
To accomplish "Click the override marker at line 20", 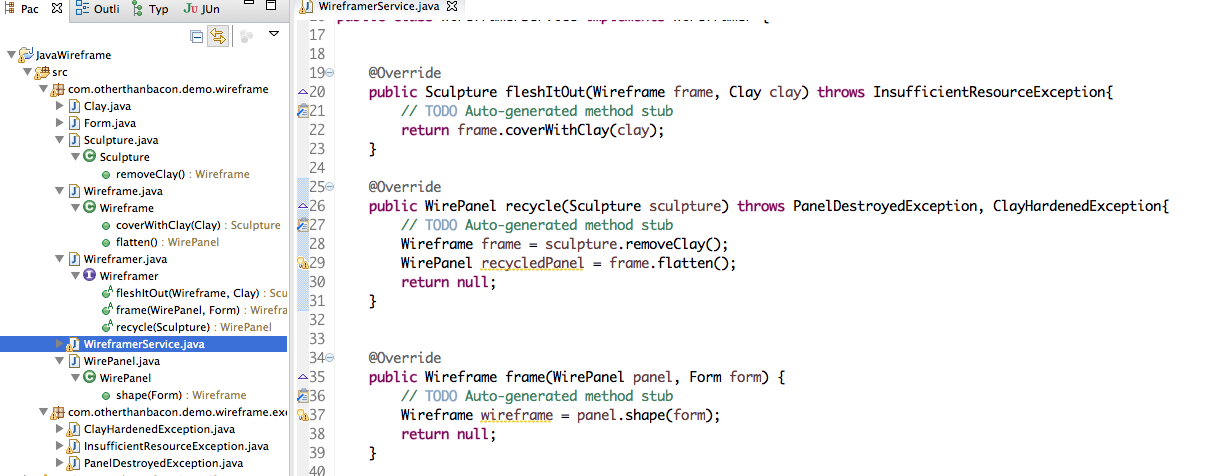I will pos(302,92).
